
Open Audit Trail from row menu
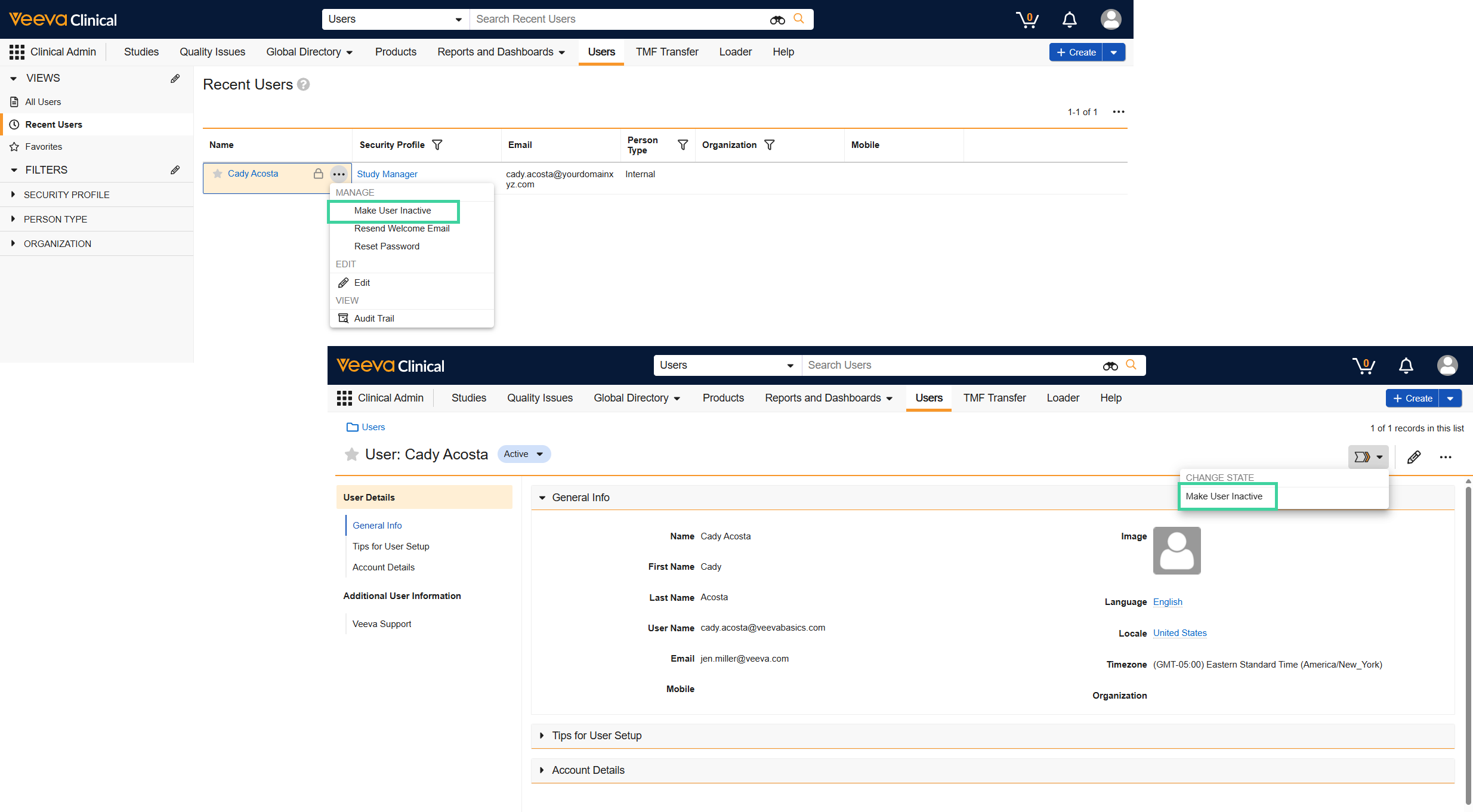pos(374,319)
